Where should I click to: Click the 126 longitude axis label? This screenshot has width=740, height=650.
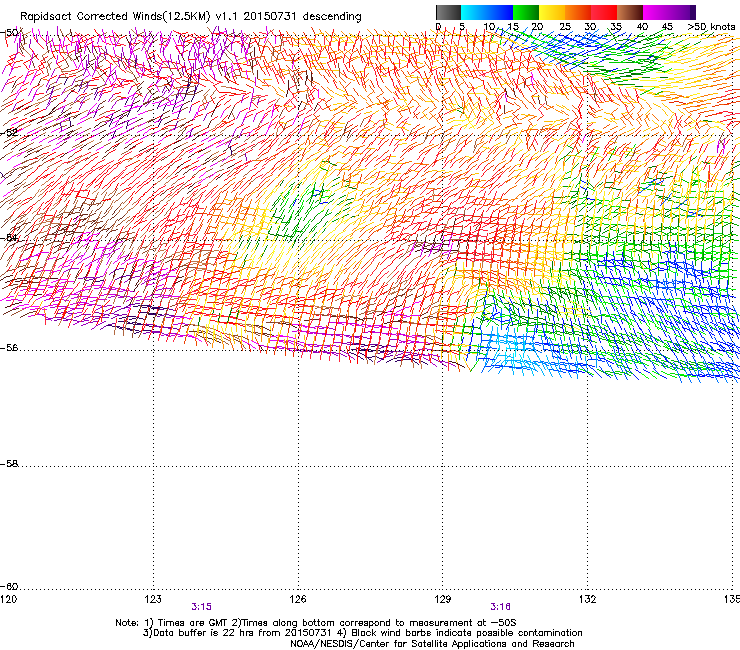tap(298, 599)
